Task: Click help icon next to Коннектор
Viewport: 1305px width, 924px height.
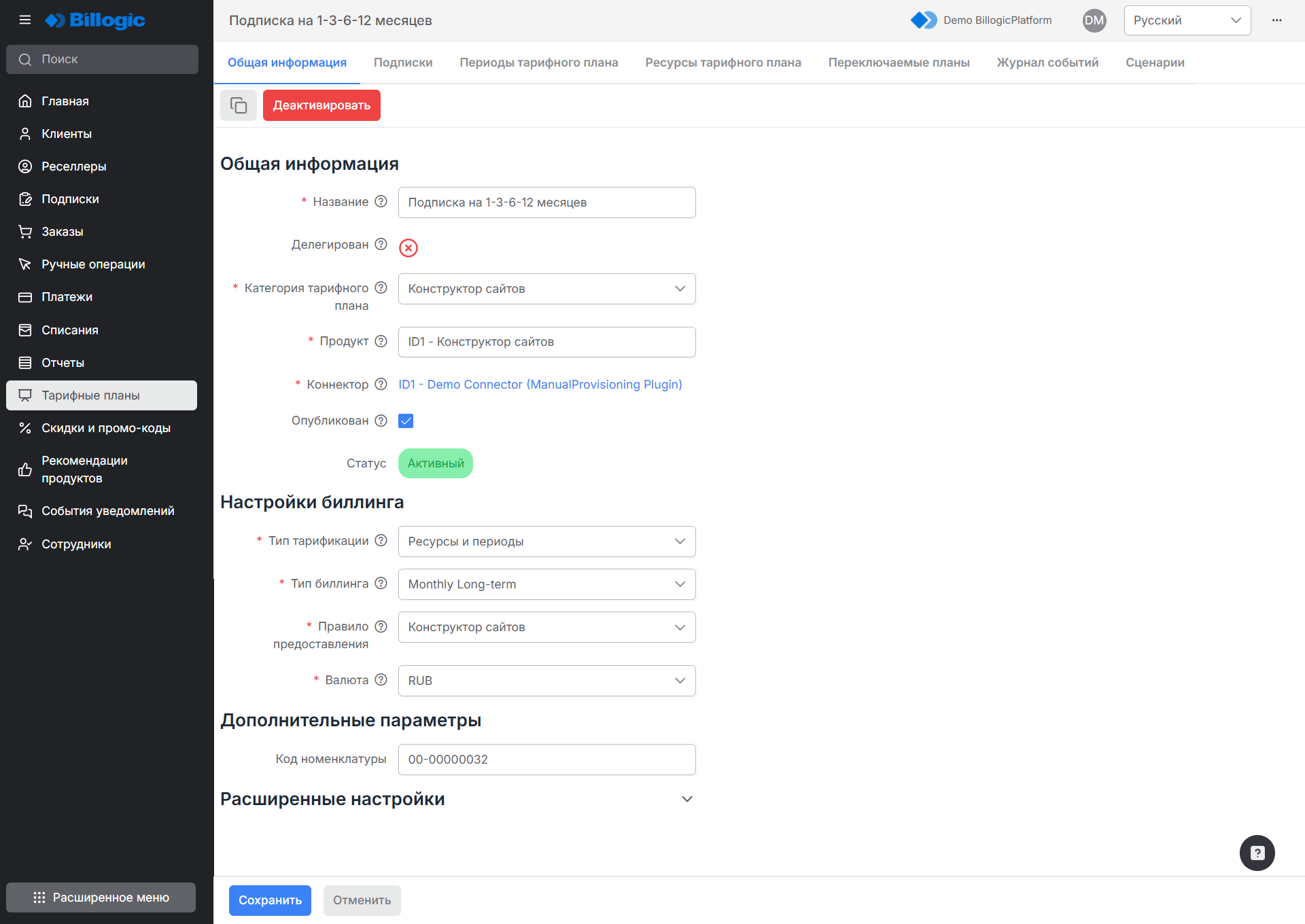Action: [x=381, y=385]
